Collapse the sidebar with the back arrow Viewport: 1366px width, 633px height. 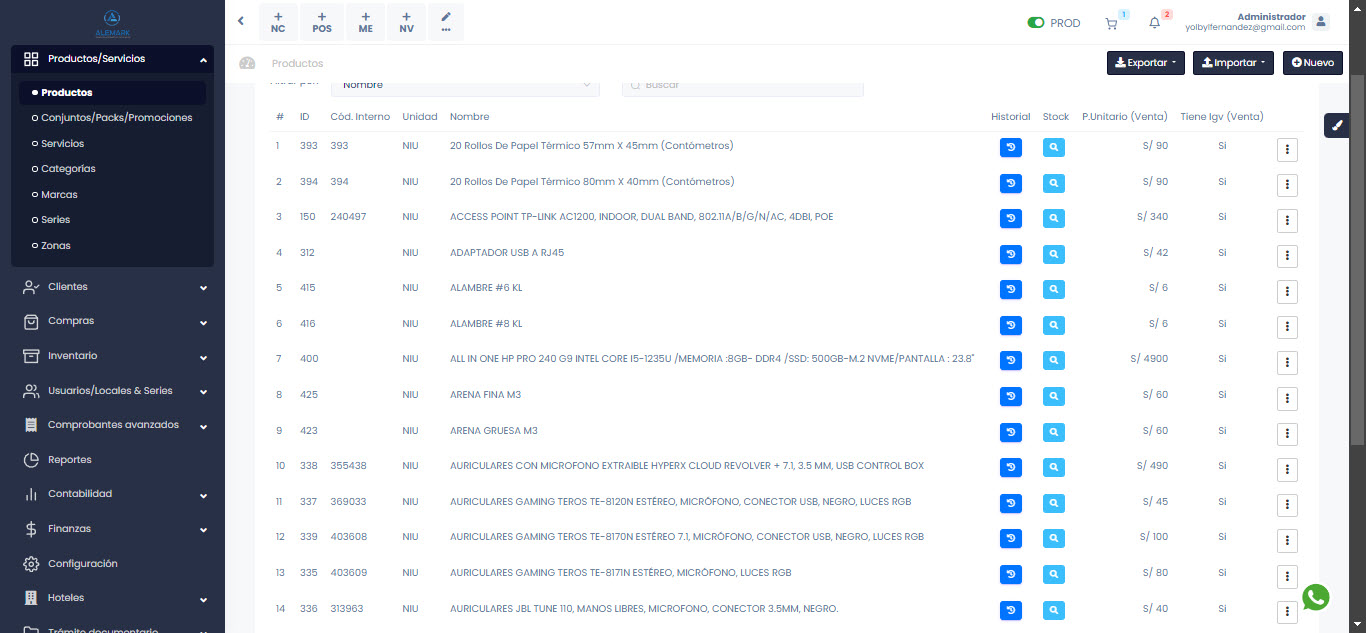[241, 21]
